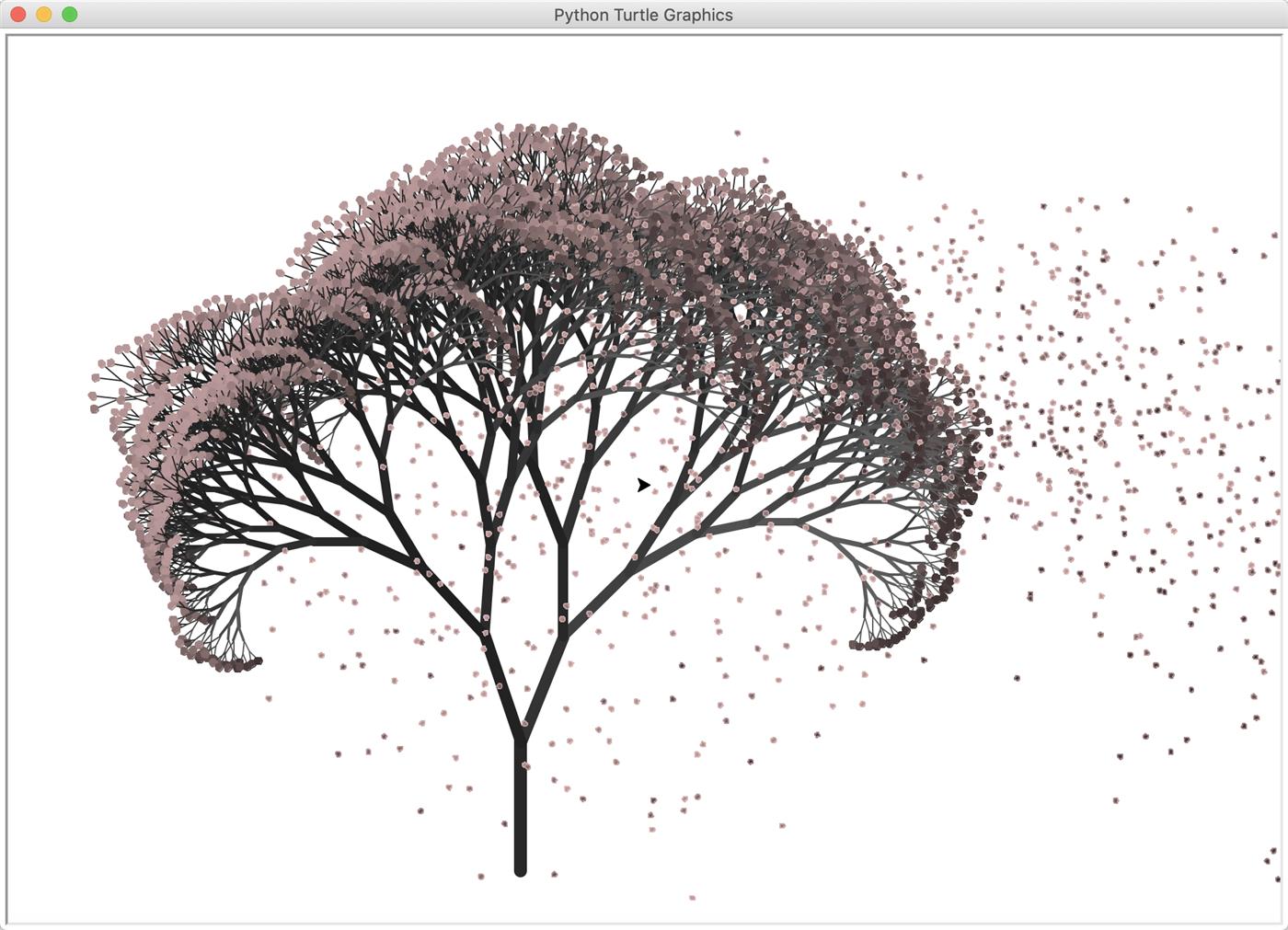
Task: Click the horizontal gray branch on right side
Action: (780, 522)
